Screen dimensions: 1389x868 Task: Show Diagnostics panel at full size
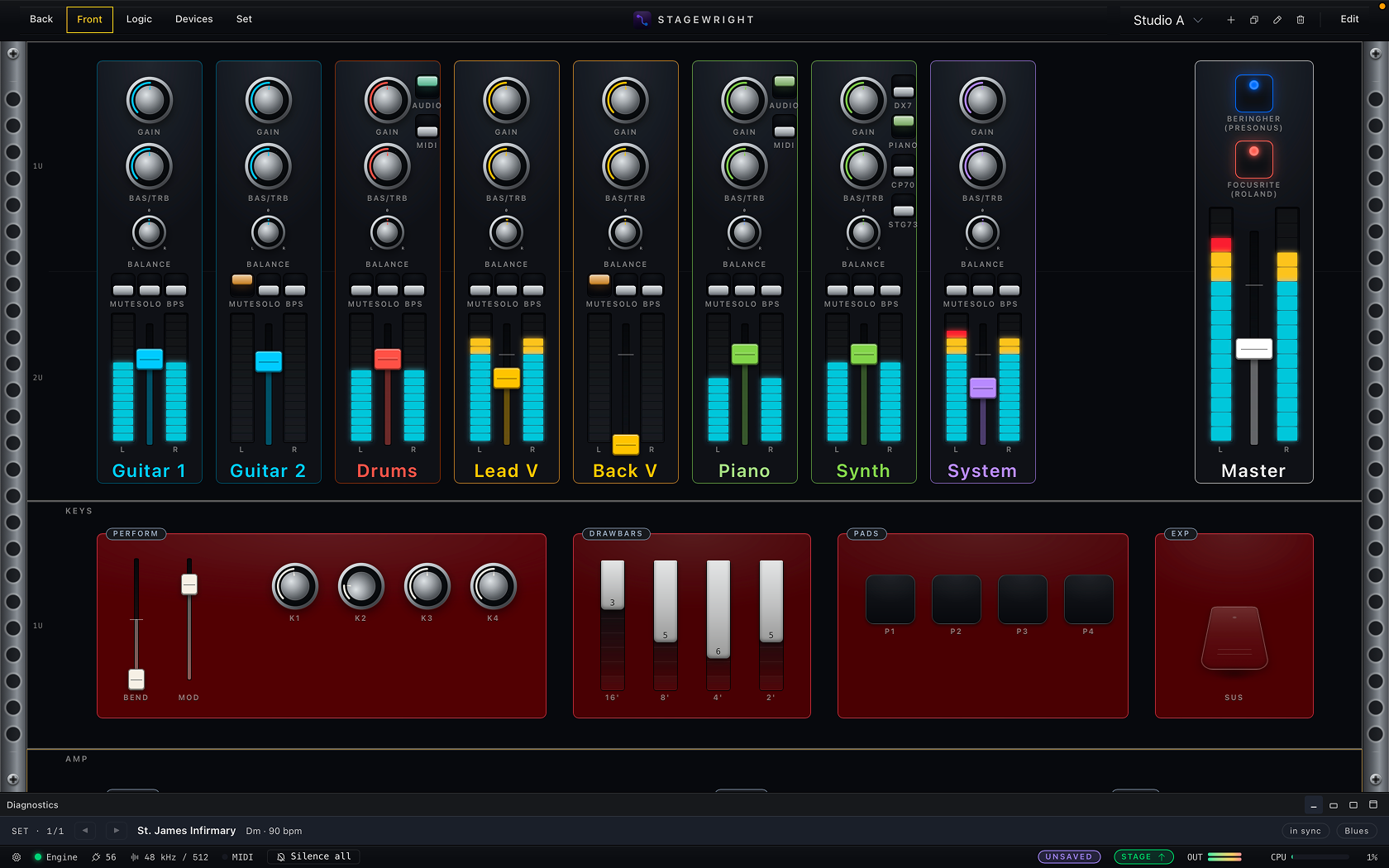click(1372, 805)
